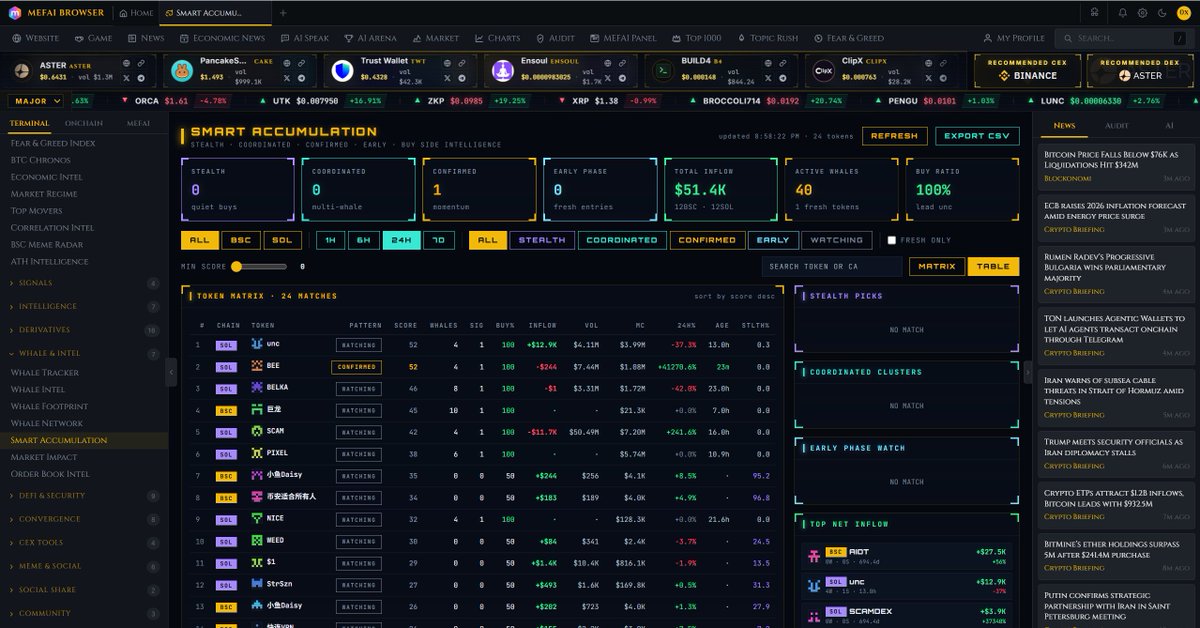Screen dimensions: 1200x628
Task: Click the Search Token or CA field
Action: pyautogui.click(x=830, y=267)
